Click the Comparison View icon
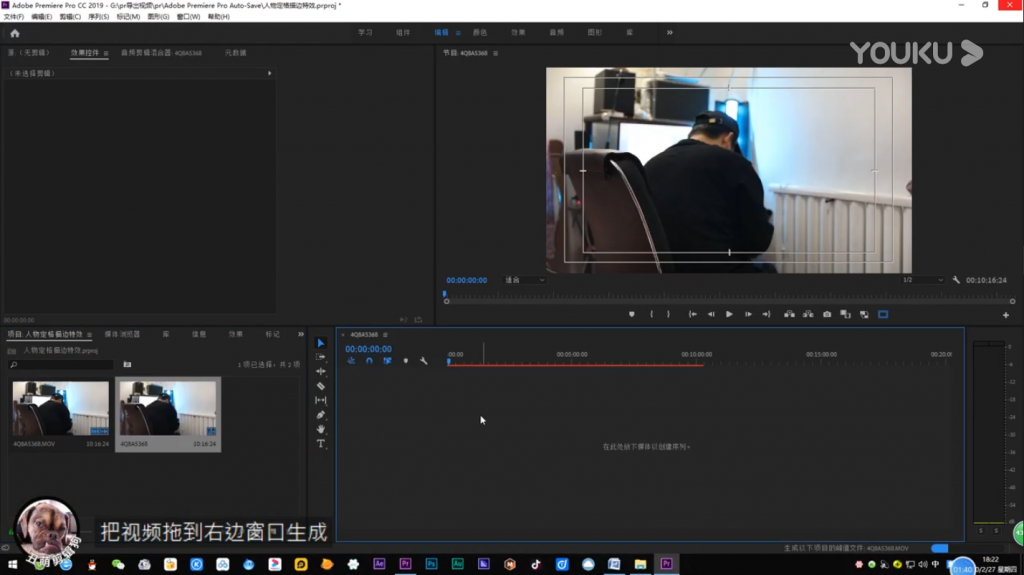Viewport: 1024px width, 575px height. click(846, 314)
